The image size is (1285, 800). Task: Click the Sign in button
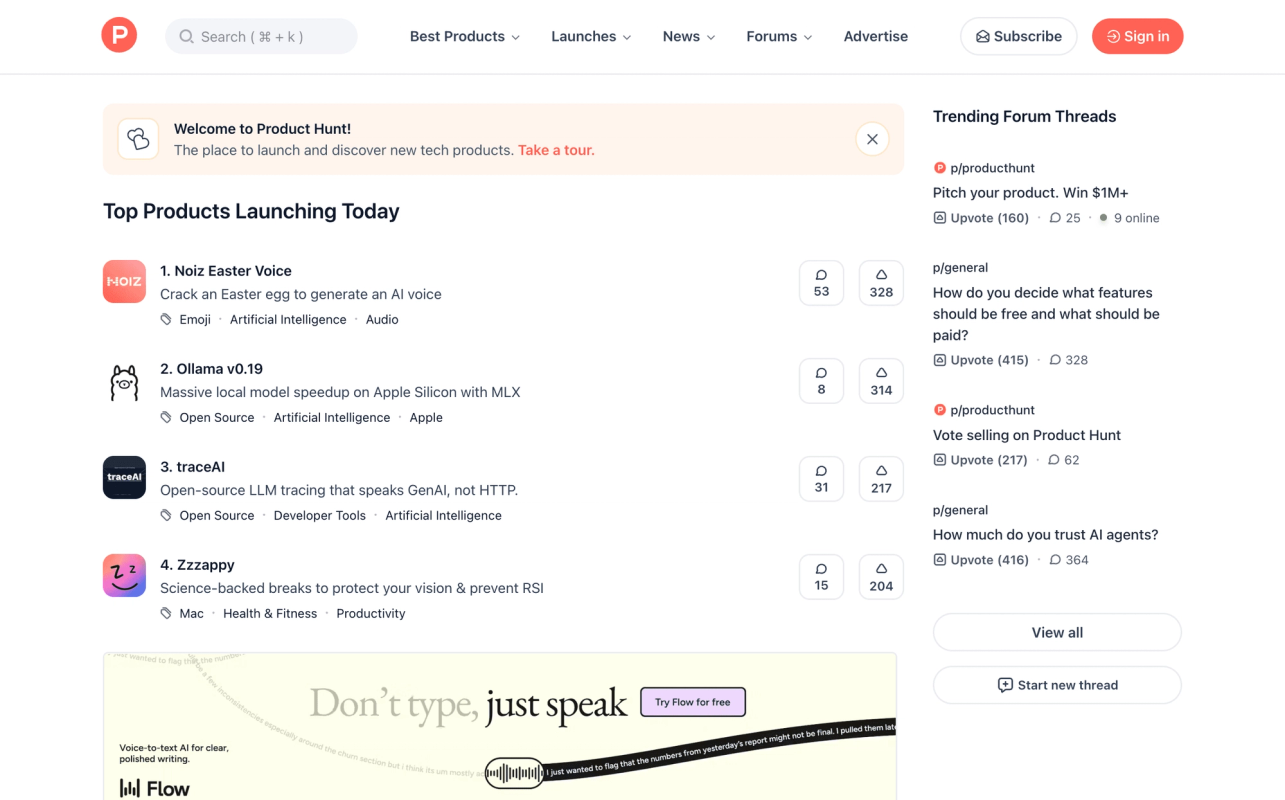[x=1137, y=37]
